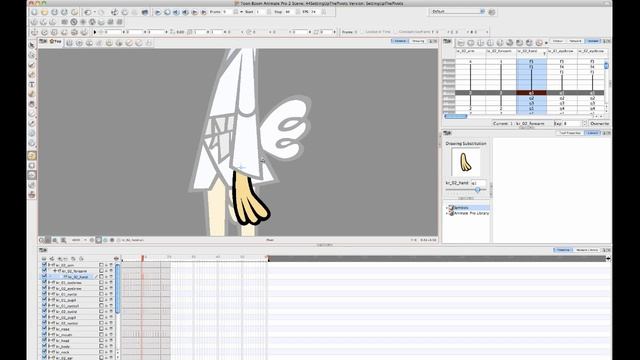Click the Xsheet panel menu icon
This screenshot has width=640, height=360.
(447, 41)
